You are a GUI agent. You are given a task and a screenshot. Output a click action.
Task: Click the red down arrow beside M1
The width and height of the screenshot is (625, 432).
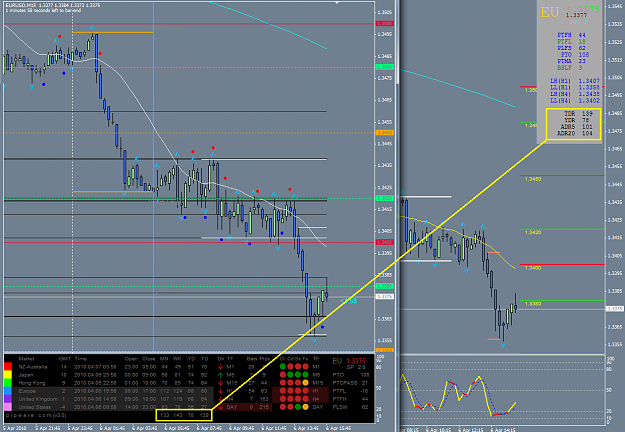(x=220, y=367)
